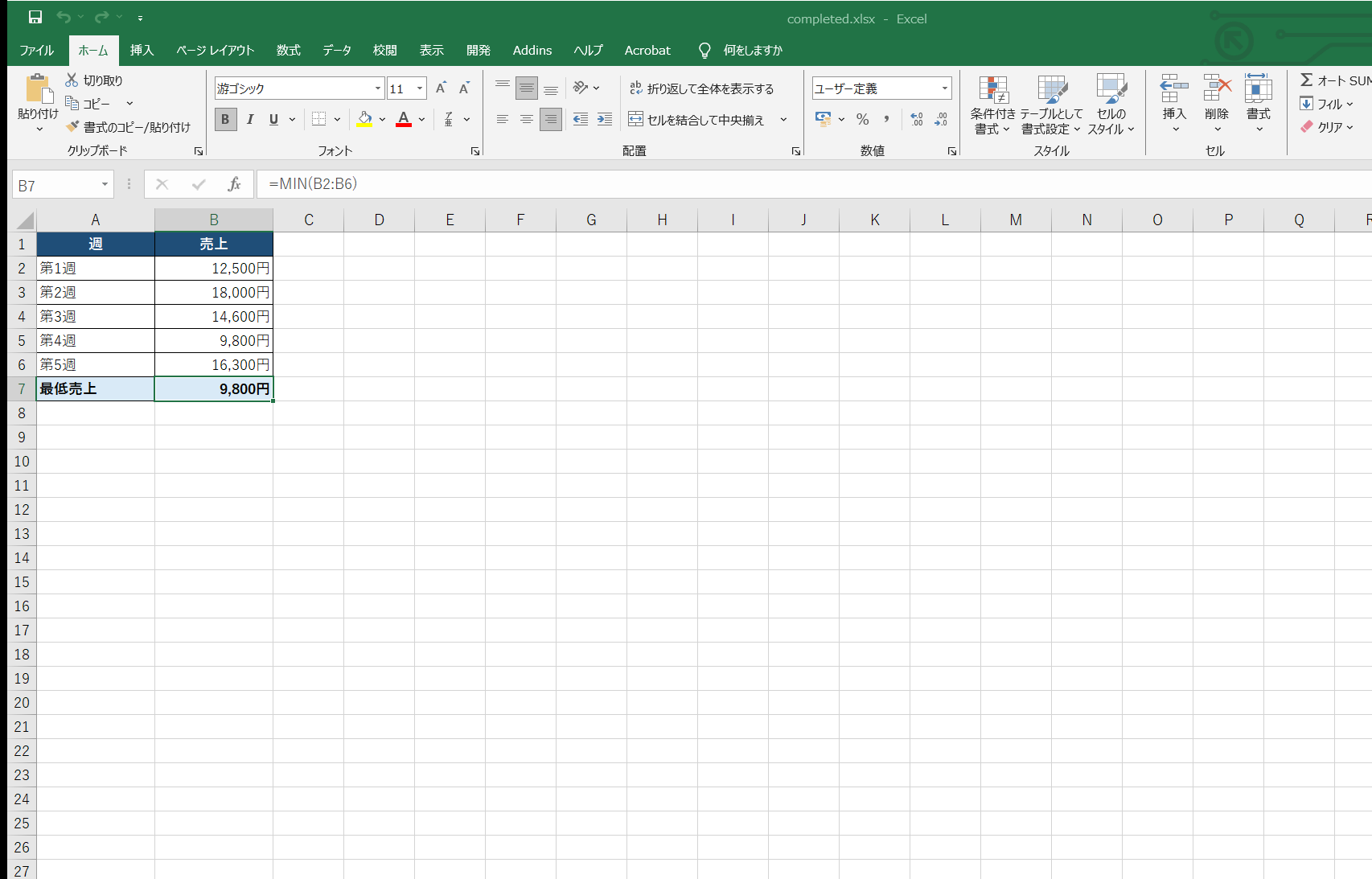Image resolution: width=1372 pixels, height=879 pixels.
Task: Toggle Bold formatting button
Action: [x=225, y=119]
